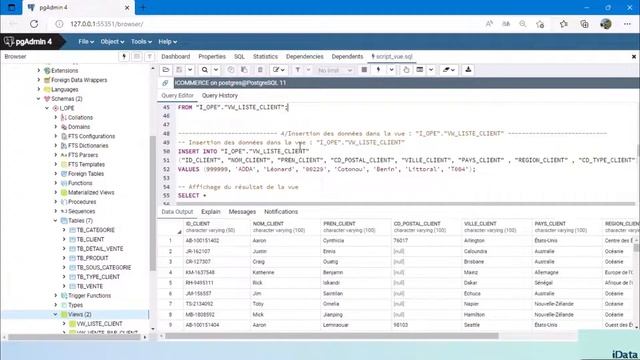
Task: Select TB_PRODUIT table in tree
Action: pyautogui.click(x=92, y=258)
